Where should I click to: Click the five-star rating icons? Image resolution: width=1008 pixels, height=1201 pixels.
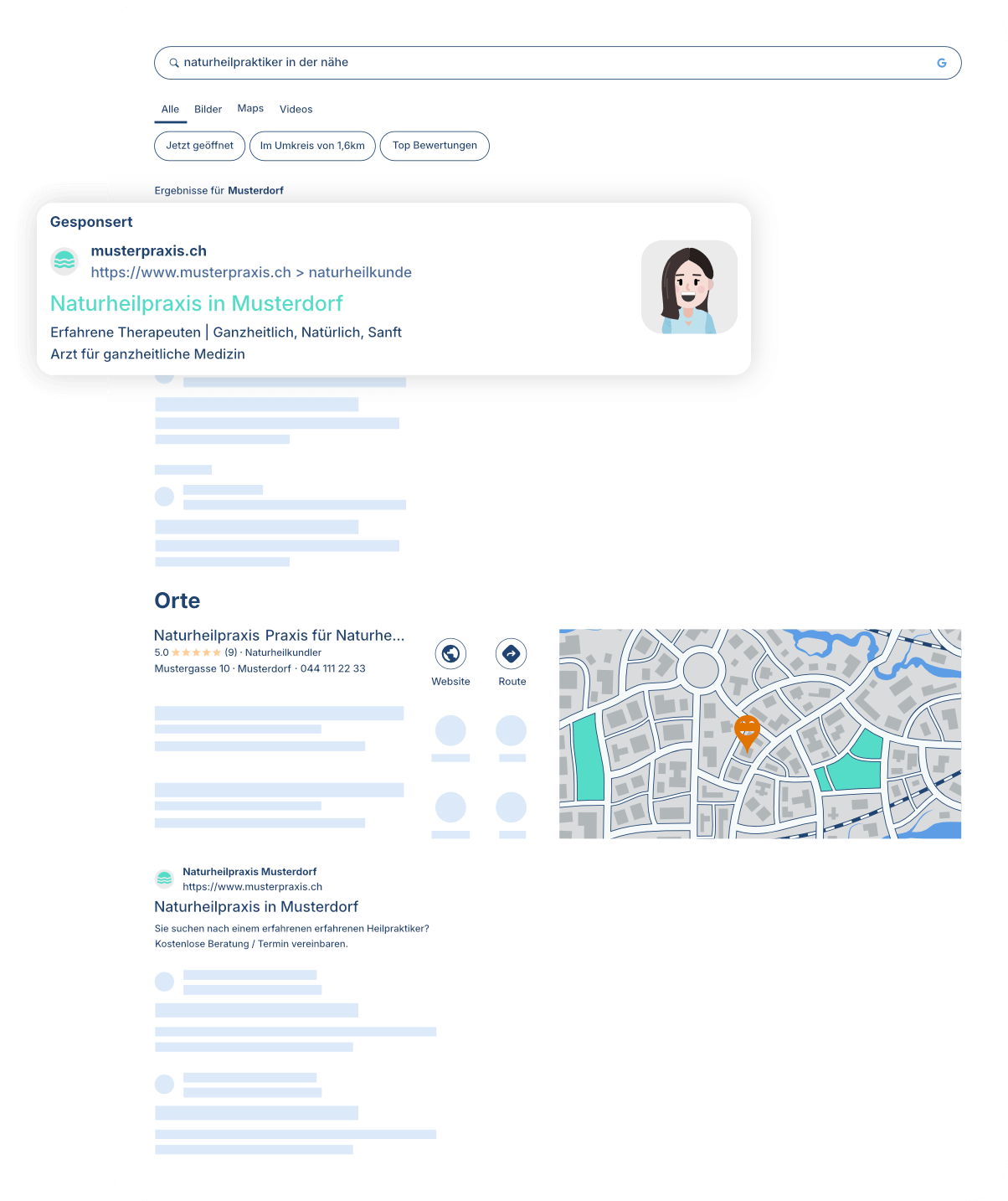click(x=197, y=652)
